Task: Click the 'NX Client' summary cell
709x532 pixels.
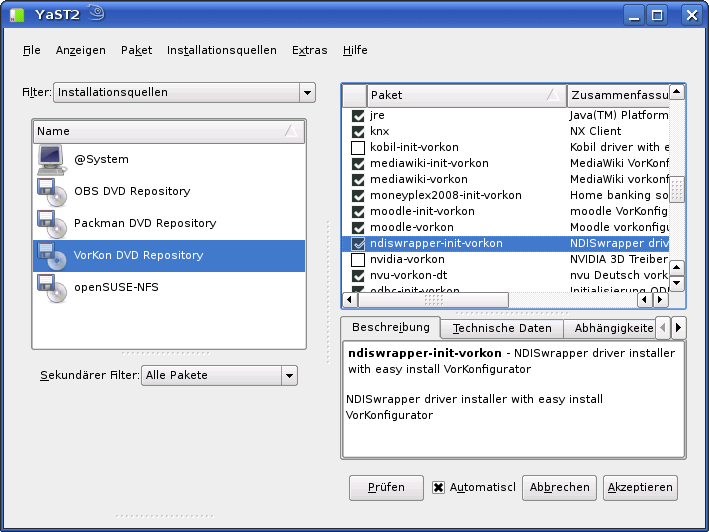Action: click(596, 132)
